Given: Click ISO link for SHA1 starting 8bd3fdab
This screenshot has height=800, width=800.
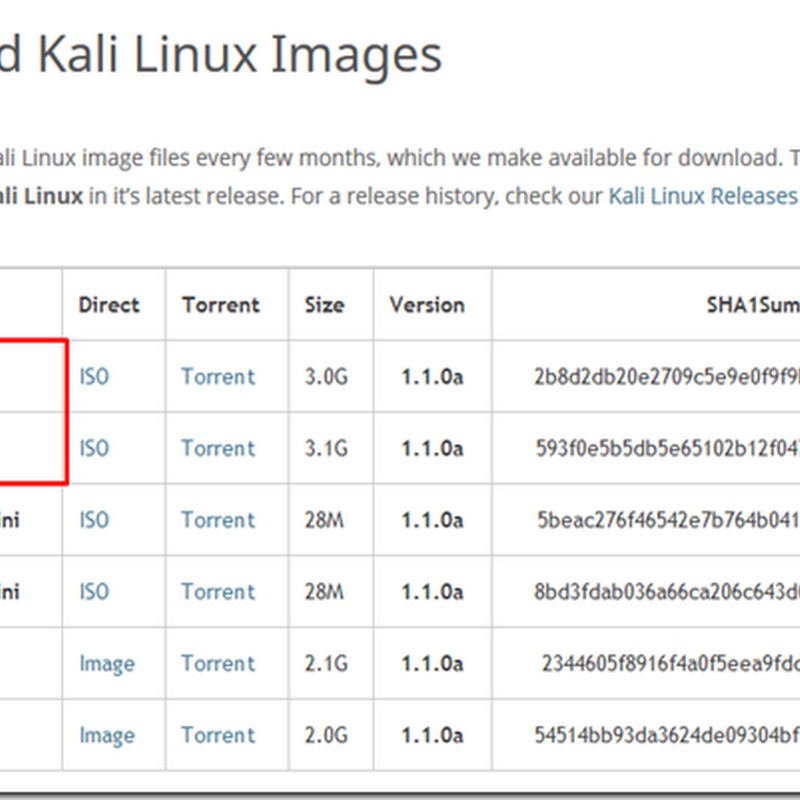Looking at the screenshot, I should (x=94, y=592).
